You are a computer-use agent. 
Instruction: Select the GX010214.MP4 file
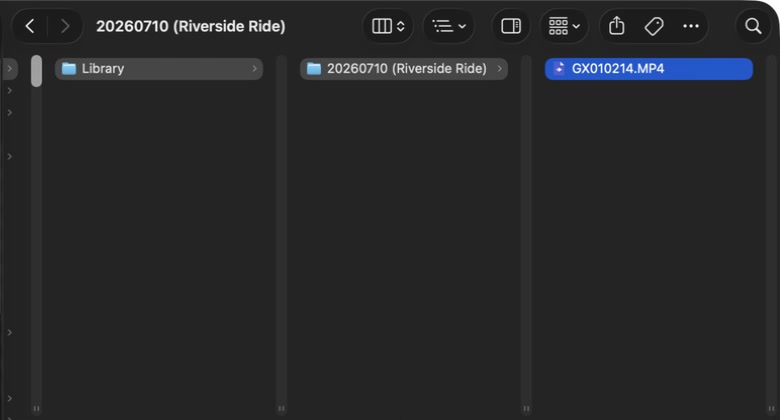tap(649, 69)
